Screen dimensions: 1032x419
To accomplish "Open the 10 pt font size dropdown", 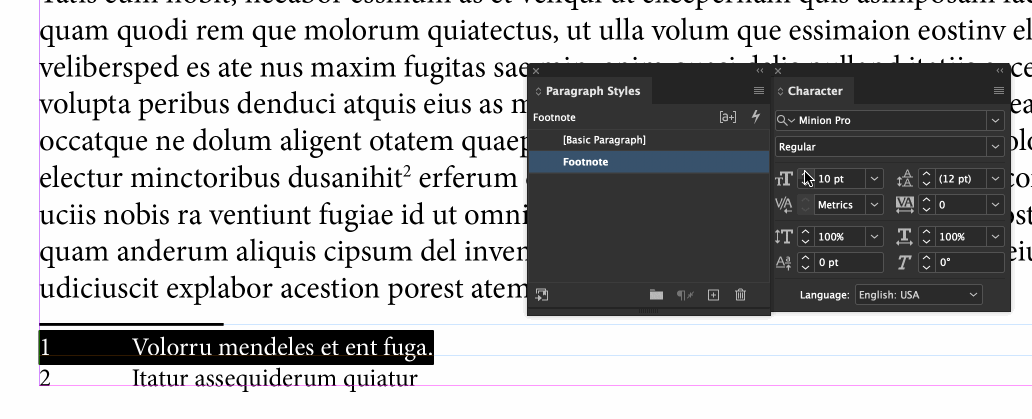I will 874,179.
